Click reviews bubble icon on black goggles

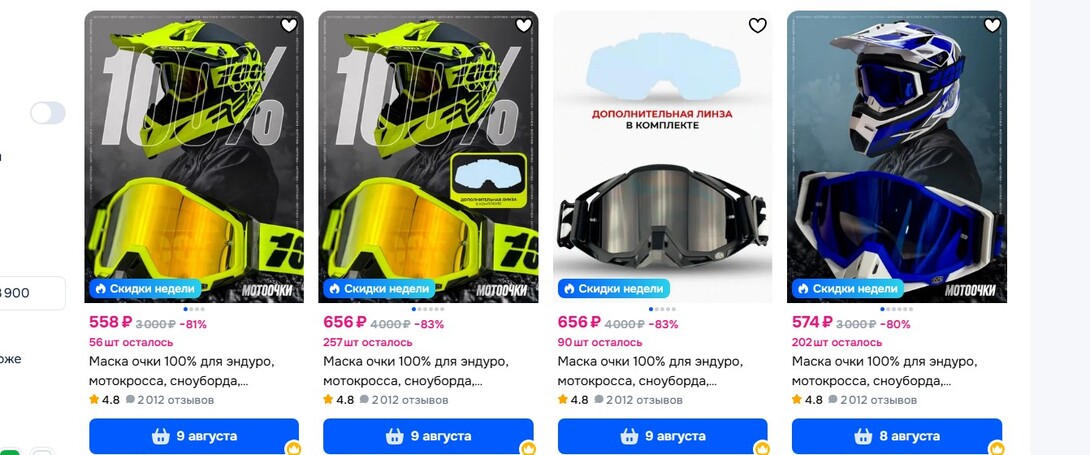599,400
